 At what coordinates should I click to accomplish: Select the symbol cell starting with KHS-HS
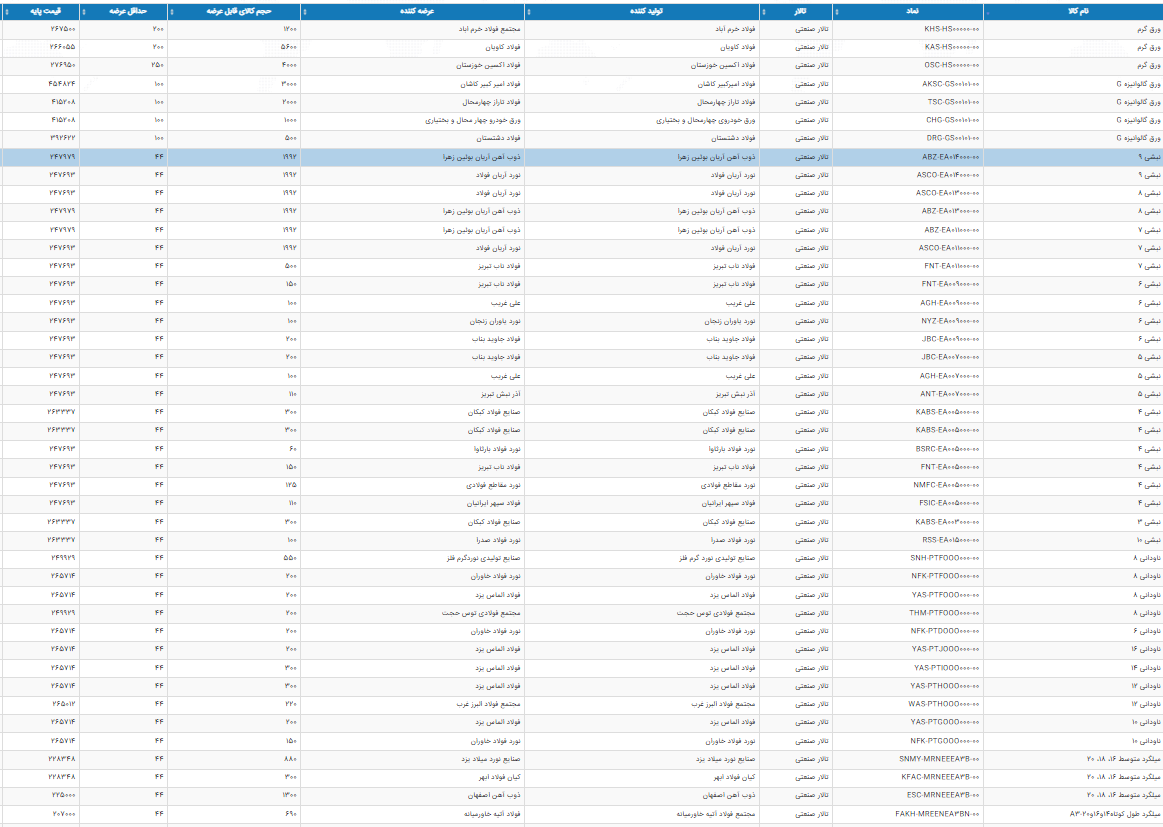pos(909,29)
